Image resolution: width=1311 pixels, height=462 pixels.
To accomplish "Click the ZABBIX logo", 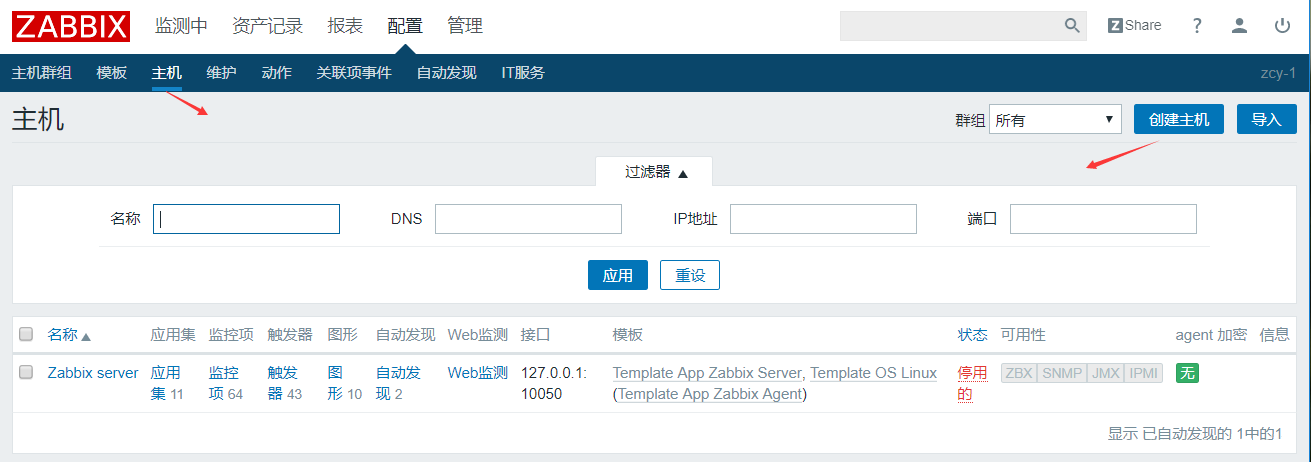I will click(71, 26).
